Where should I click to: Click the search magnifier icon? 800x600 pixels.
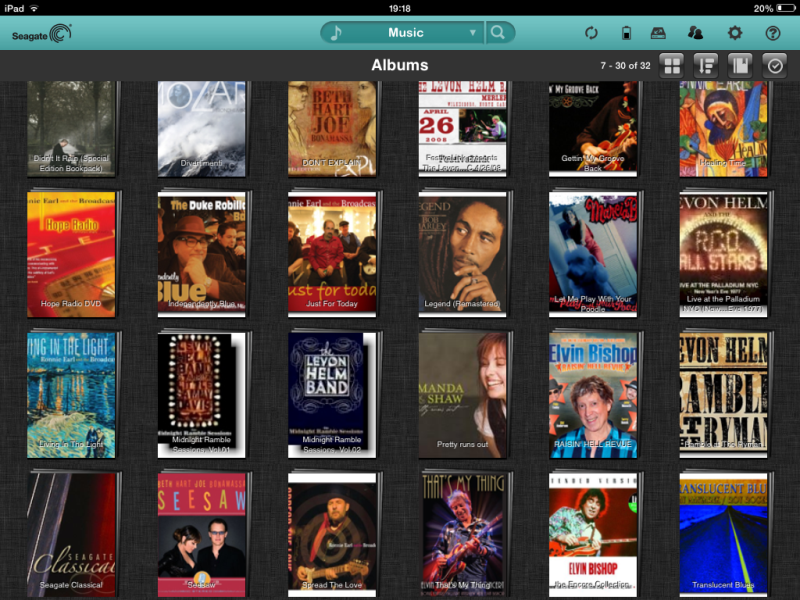click(498, 33)
